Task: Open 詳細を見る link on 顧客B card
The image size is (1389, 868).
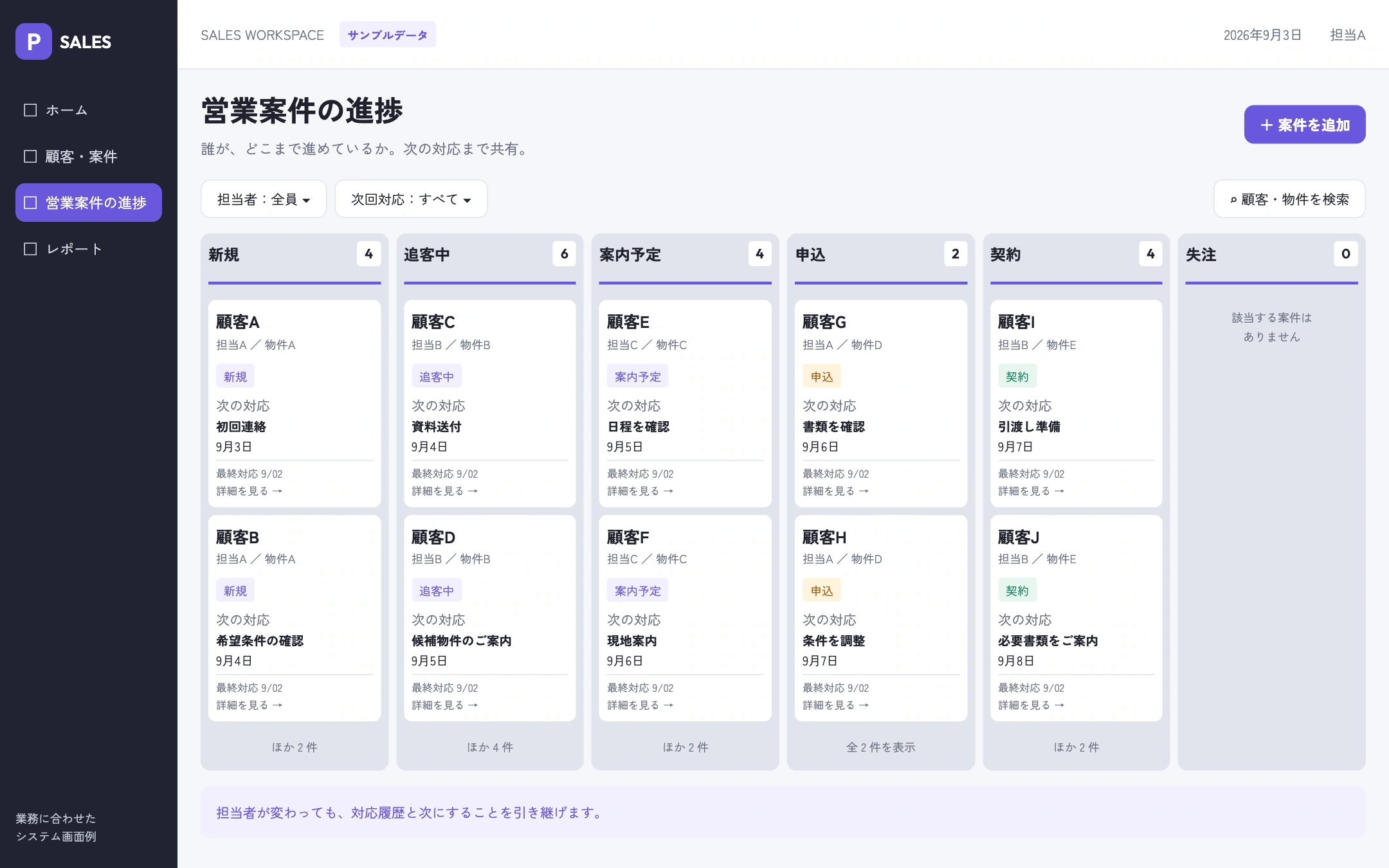Action: [250, 705]
